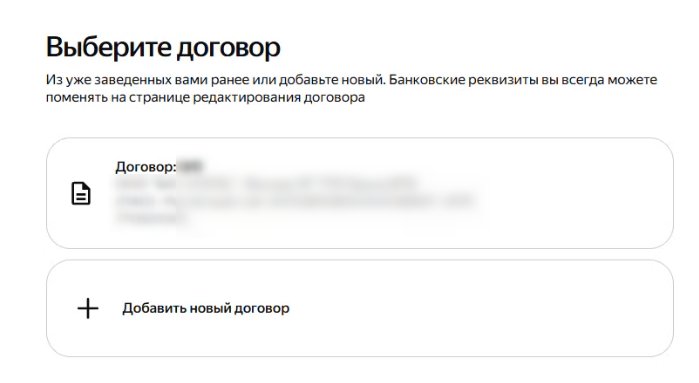This screenshot has width=699, height=383.
Task: Click 'поменять на странице редактирования договора' text line
Action: point(206,97)
